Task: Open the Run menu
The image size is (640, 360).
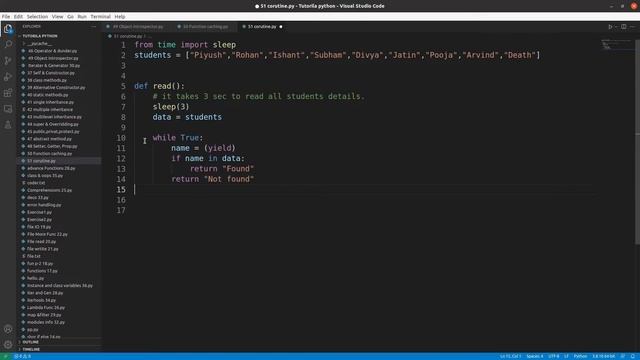Action: 82,17
